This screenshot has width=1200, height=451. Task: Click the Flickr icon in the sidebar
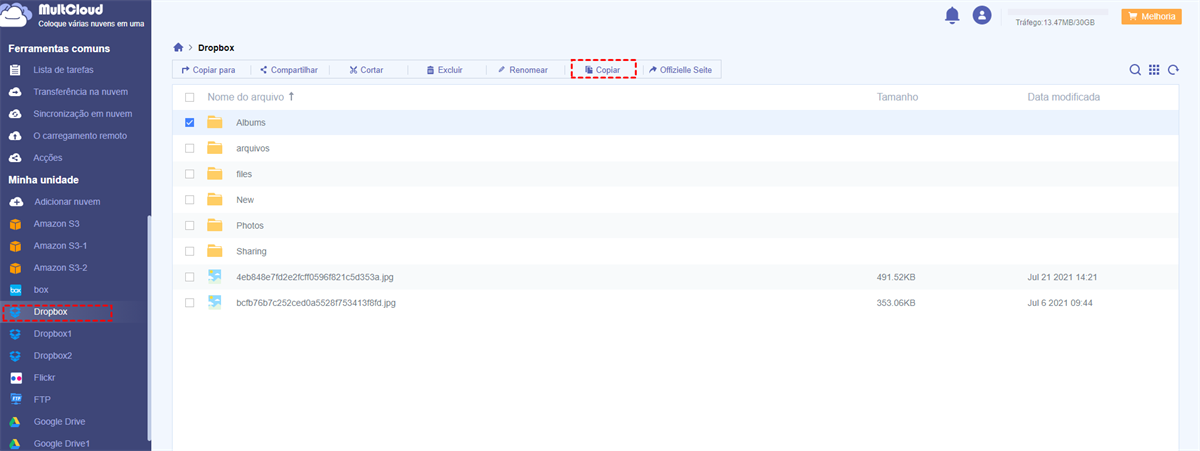(x=15, y=378)
